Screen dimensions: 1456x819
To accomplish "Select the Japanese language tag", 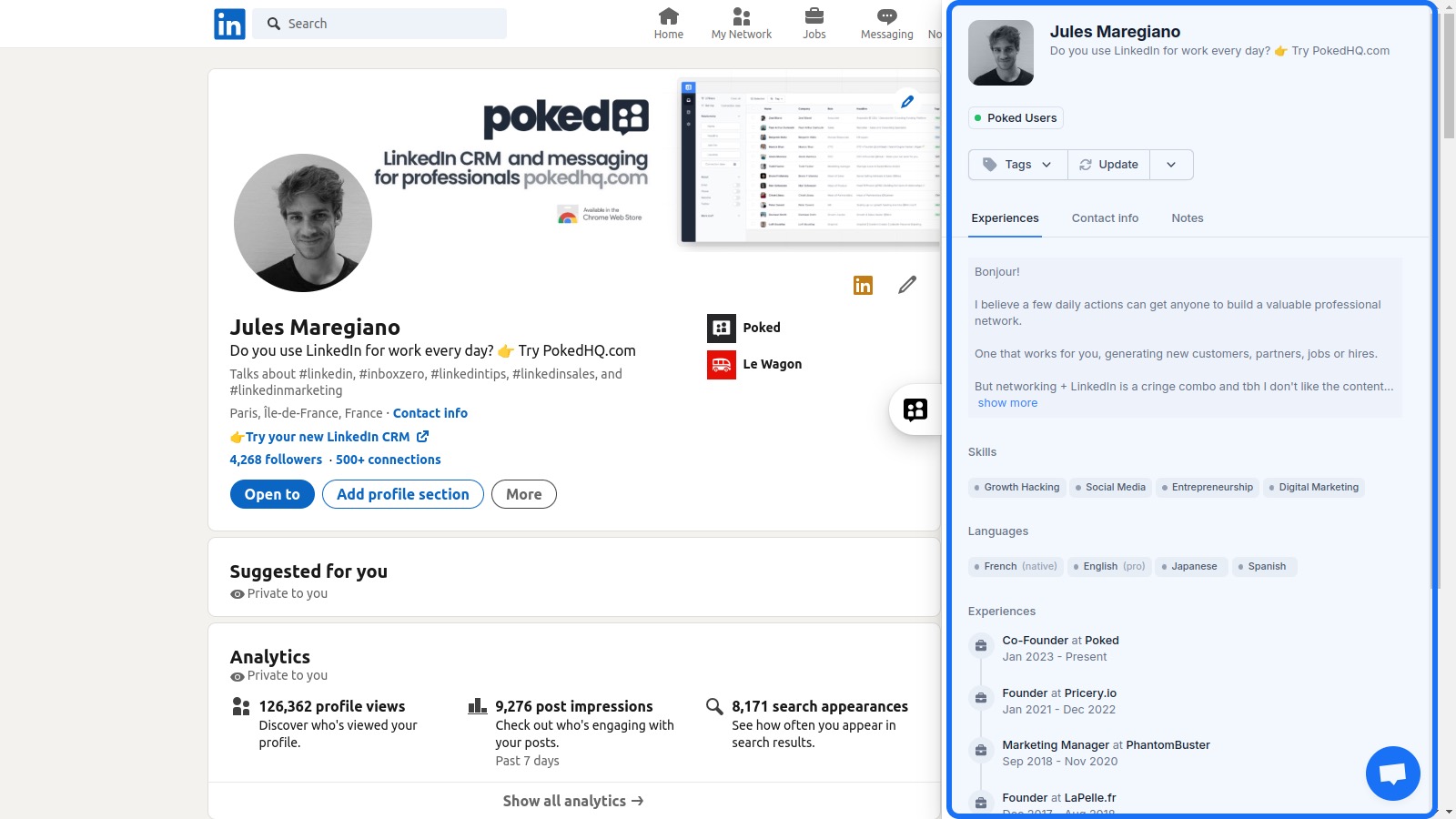I will click(x=1191, y=567).
